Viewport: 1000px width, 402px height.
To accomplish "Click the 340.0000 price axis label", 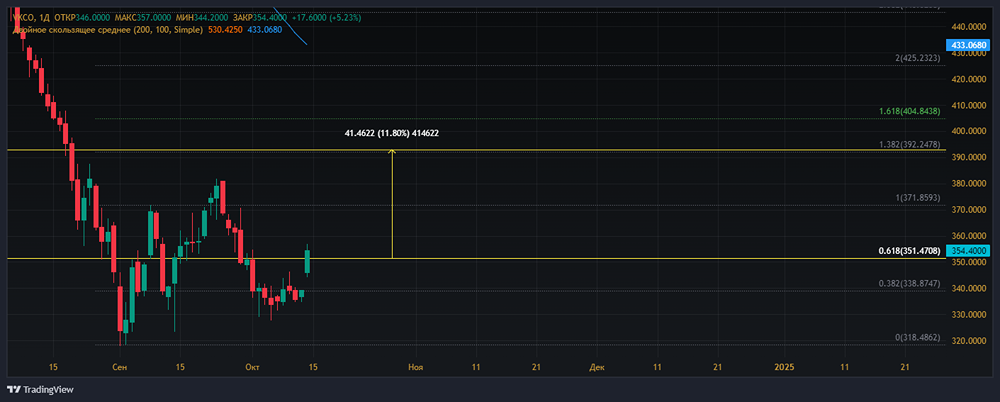I will tap(969, 288).
